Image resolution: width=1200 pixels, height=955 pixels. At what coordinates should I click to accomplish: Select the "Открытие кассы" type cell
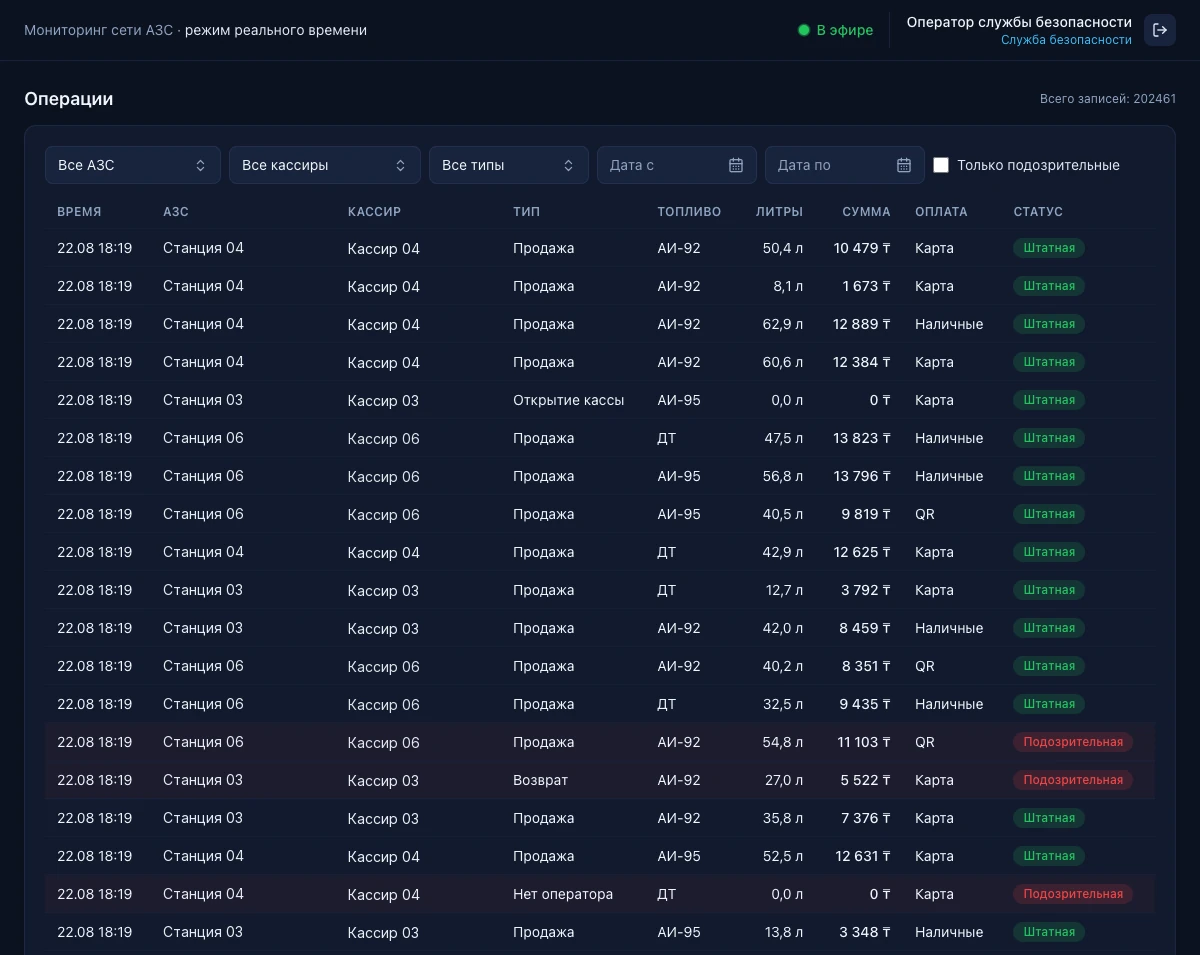pos(568,400)
